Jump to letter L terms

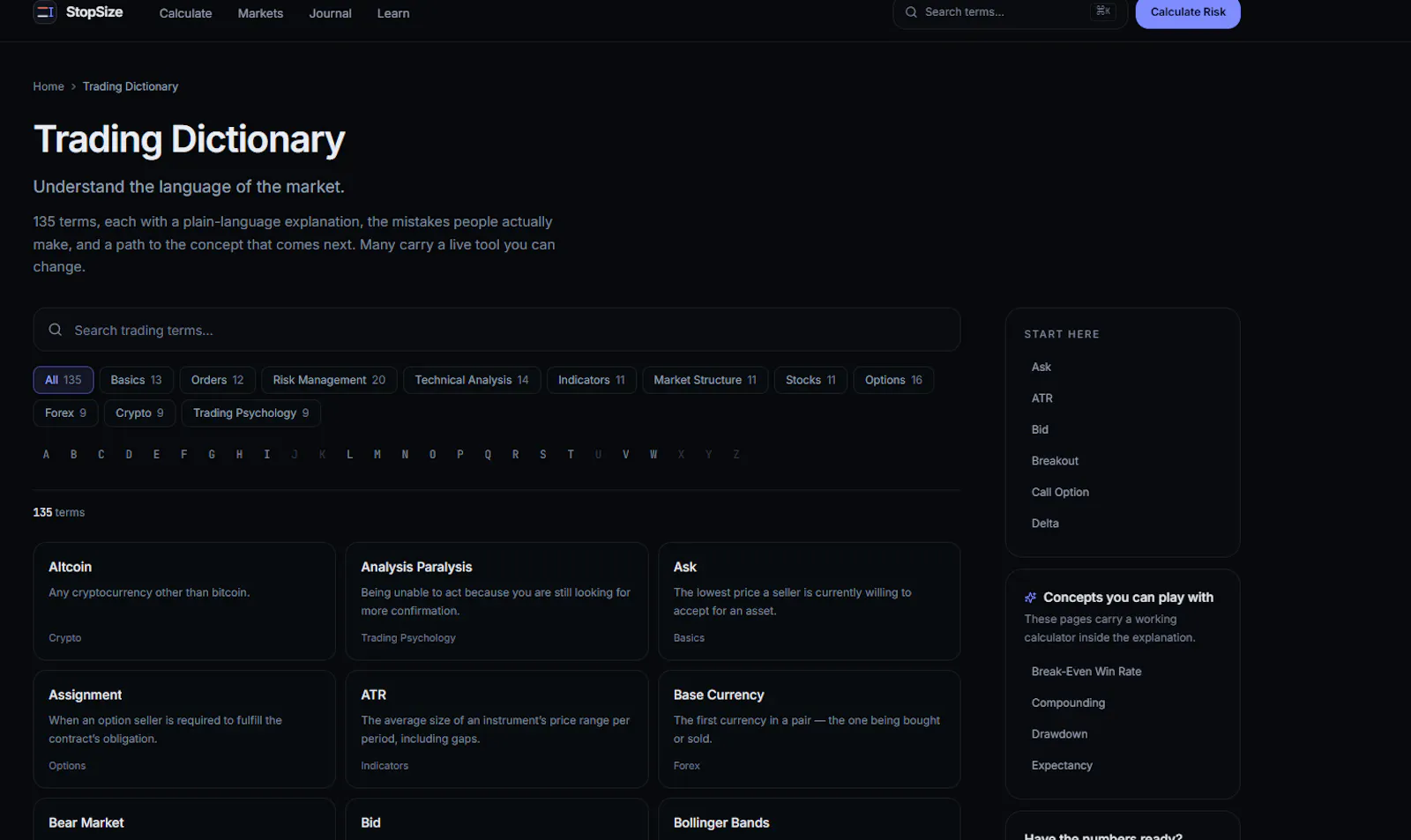pos(350,455)
